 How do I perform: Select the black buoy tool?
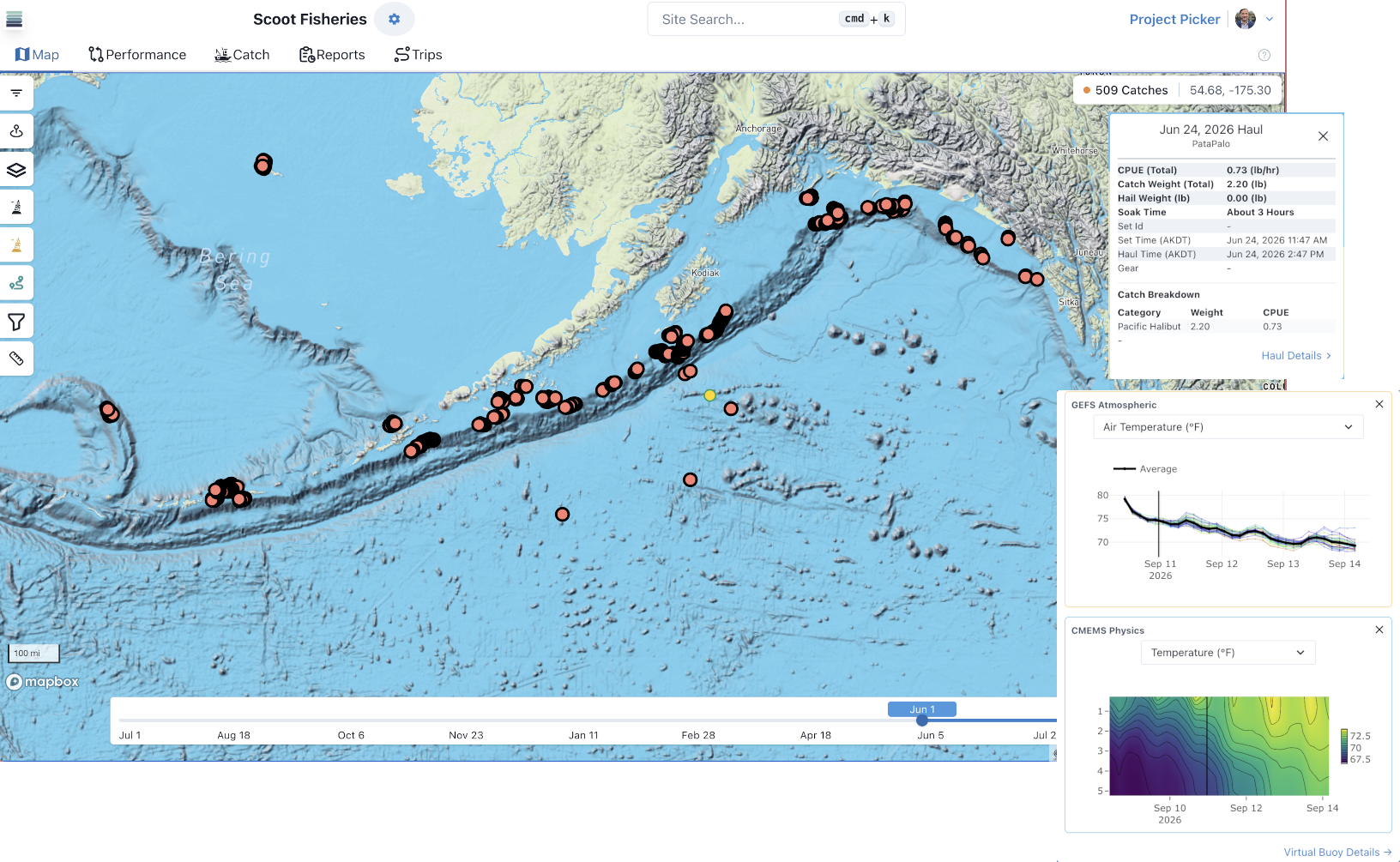tap(16, 207)
